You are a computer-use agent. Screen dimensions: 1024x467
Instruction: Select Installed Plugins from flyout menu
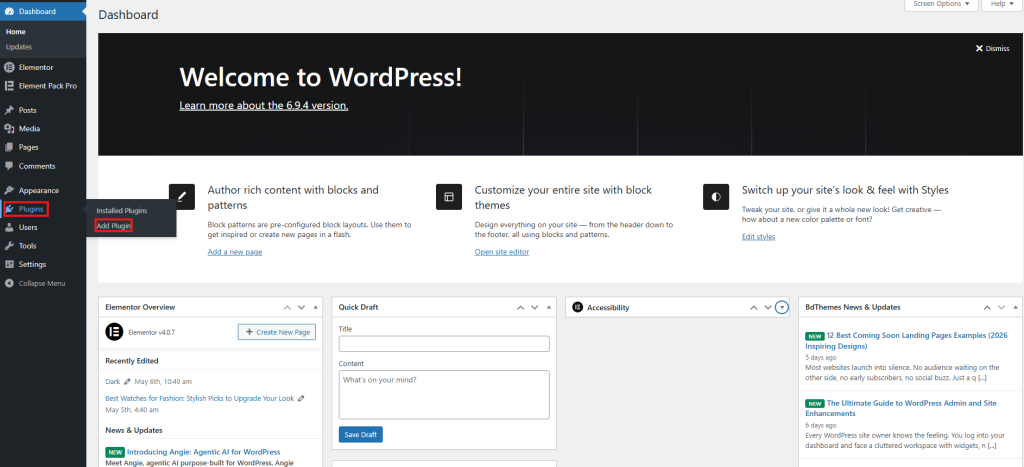pos(122,210)
